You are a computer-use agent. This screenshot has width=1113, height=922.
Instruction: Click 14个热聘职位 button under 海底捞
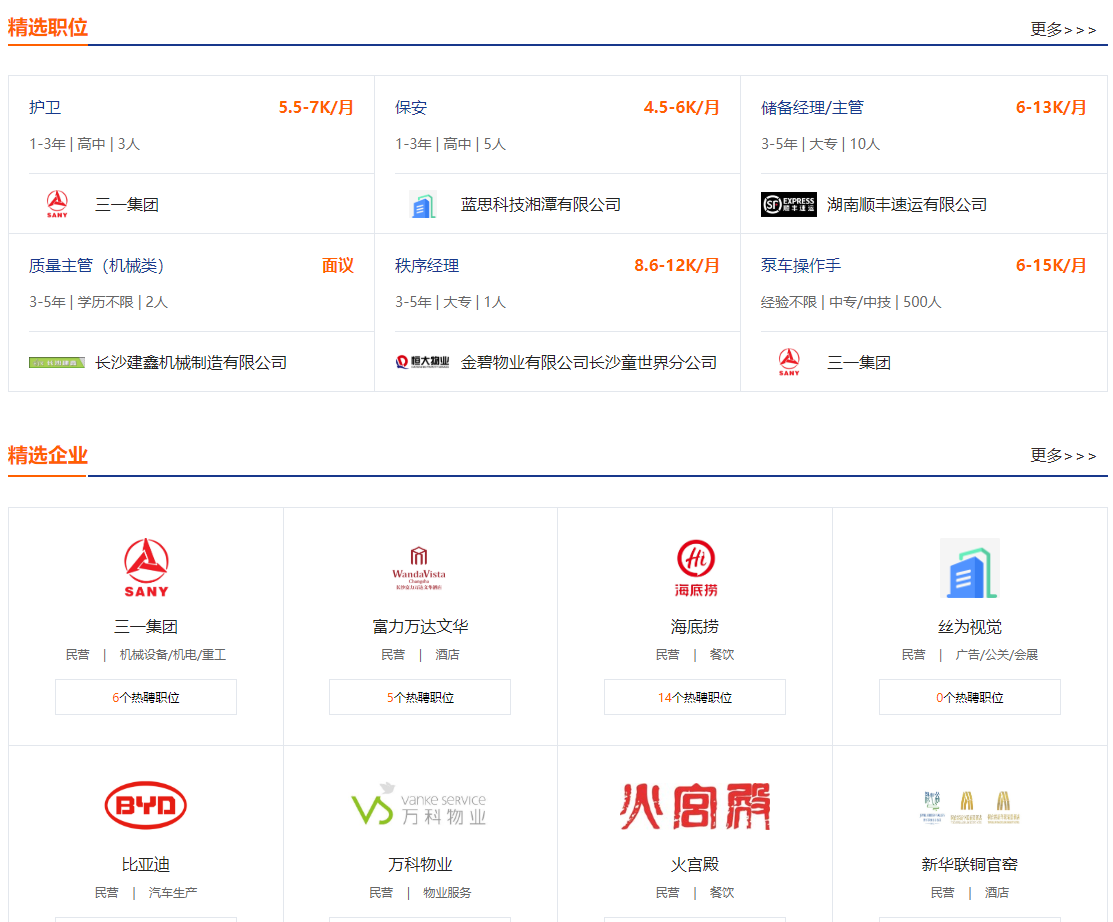[695, 697]
